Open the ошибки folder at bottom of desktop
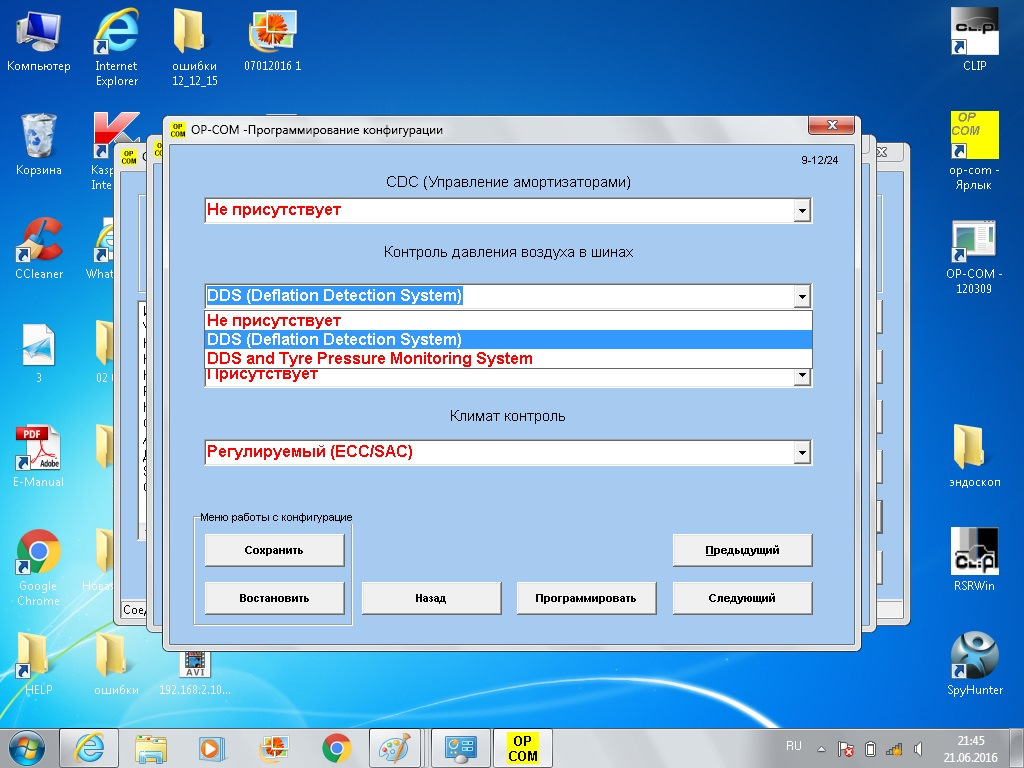1024x768 pixels. [x=116, y=665]
